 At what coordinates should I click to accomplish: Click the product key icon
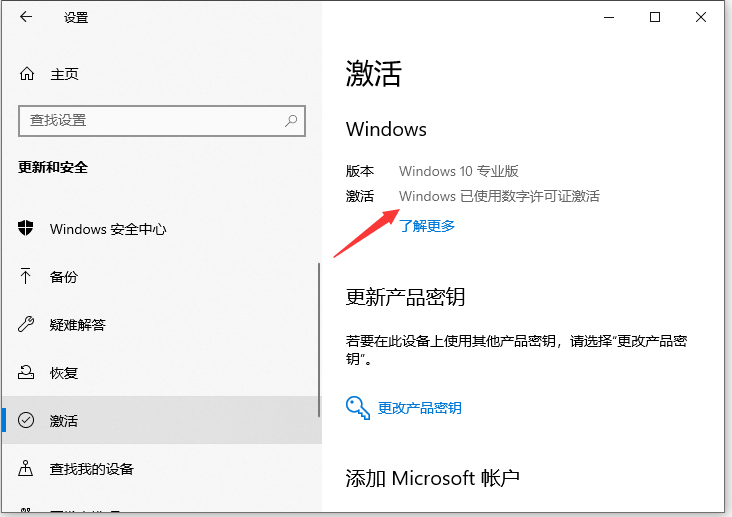click(x=357, y=407)
